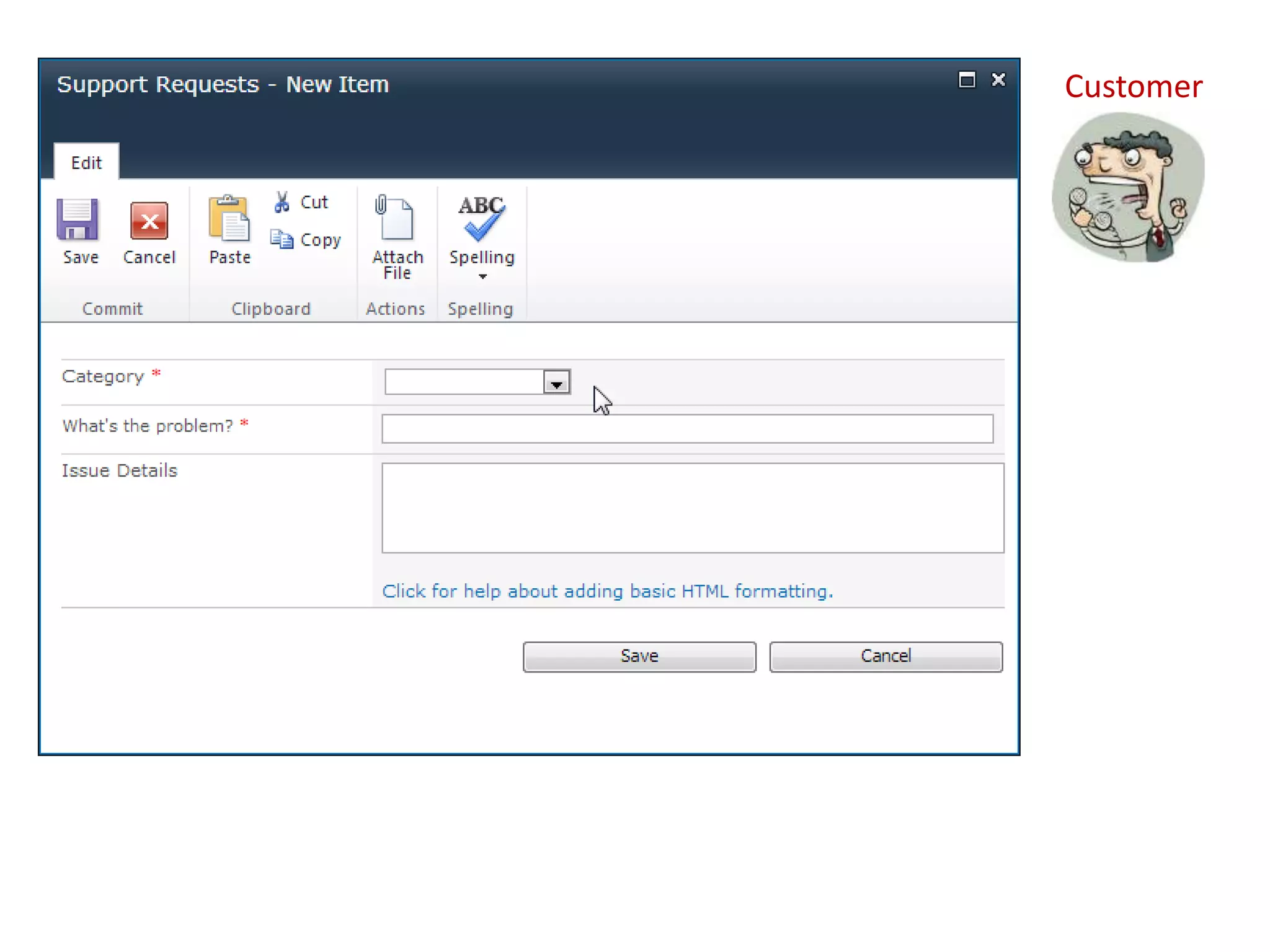The image size is (1270, 952).
Task: Click inside the Issue Details text area
Action: point(693,508)
